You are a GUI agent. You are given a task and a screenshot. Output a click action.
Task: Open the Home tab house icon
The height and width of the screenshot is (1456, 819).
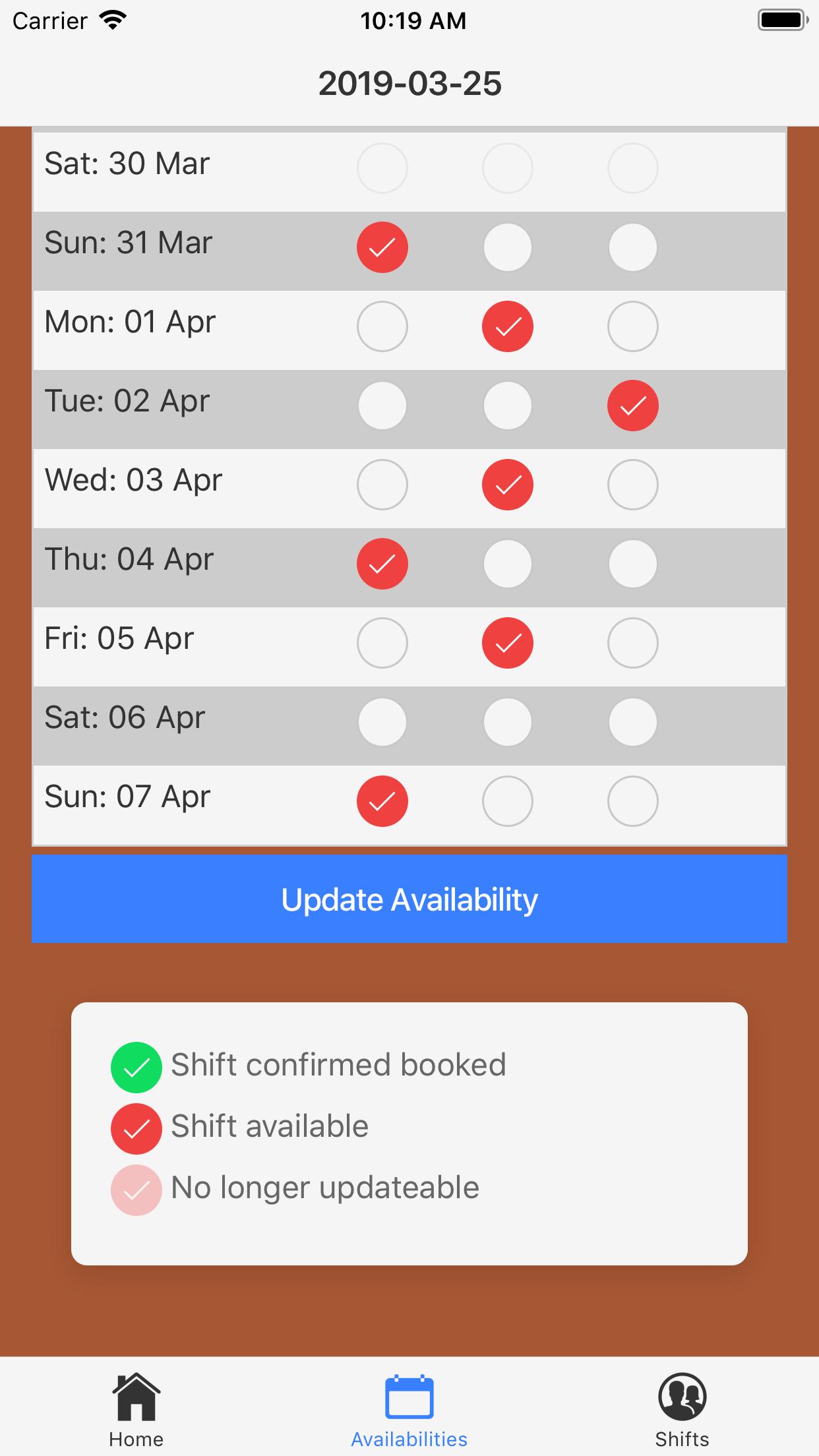pos(136,1395)
